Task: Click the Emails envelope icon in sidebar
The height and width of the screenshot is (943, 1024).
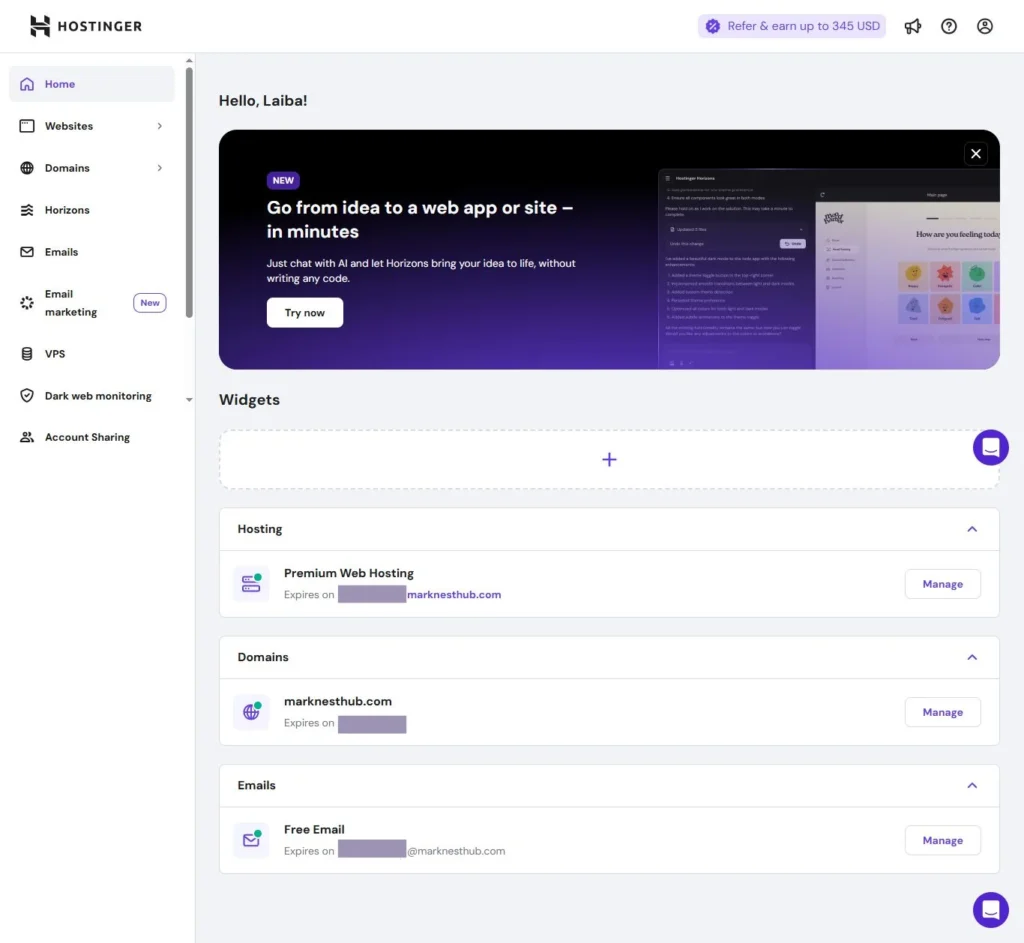Action: tap(27, 252)
